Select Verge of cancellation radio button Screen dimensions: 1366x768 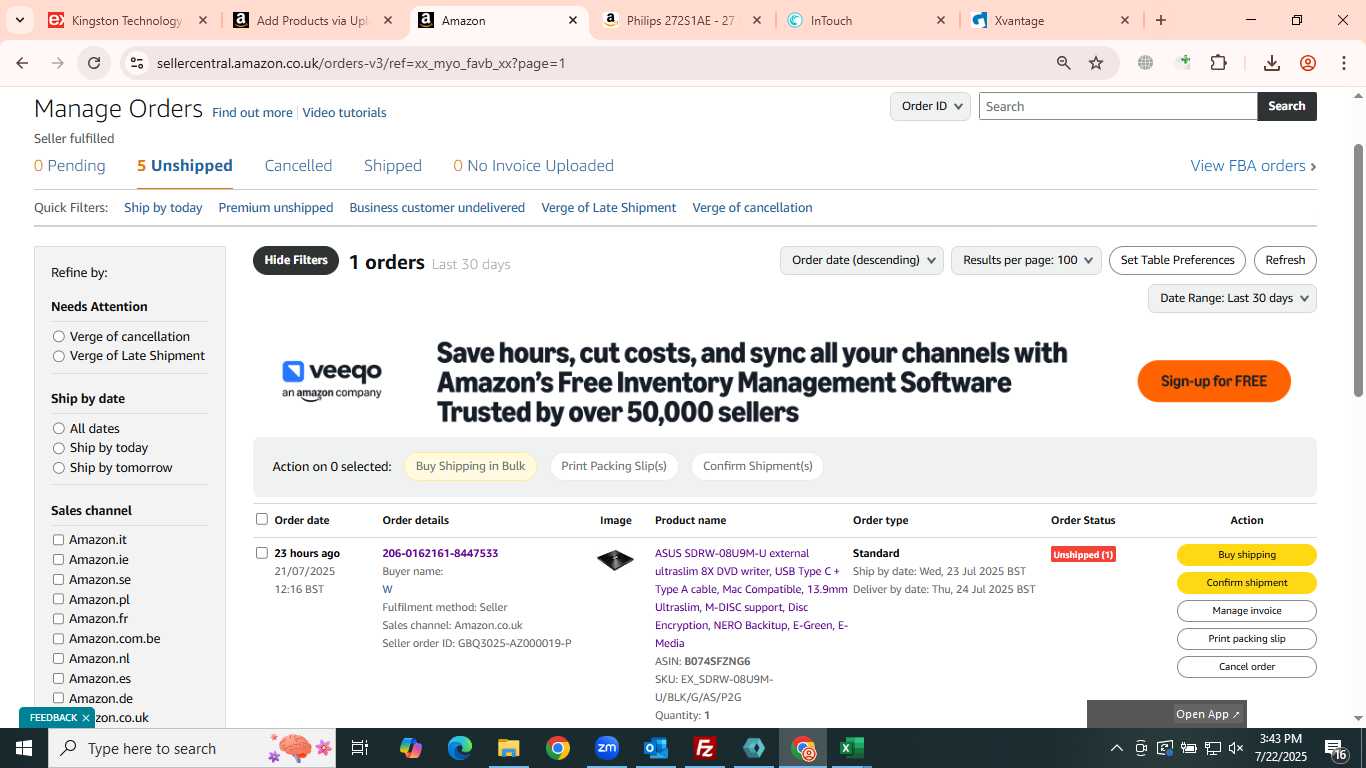click(x=59, y=337)
